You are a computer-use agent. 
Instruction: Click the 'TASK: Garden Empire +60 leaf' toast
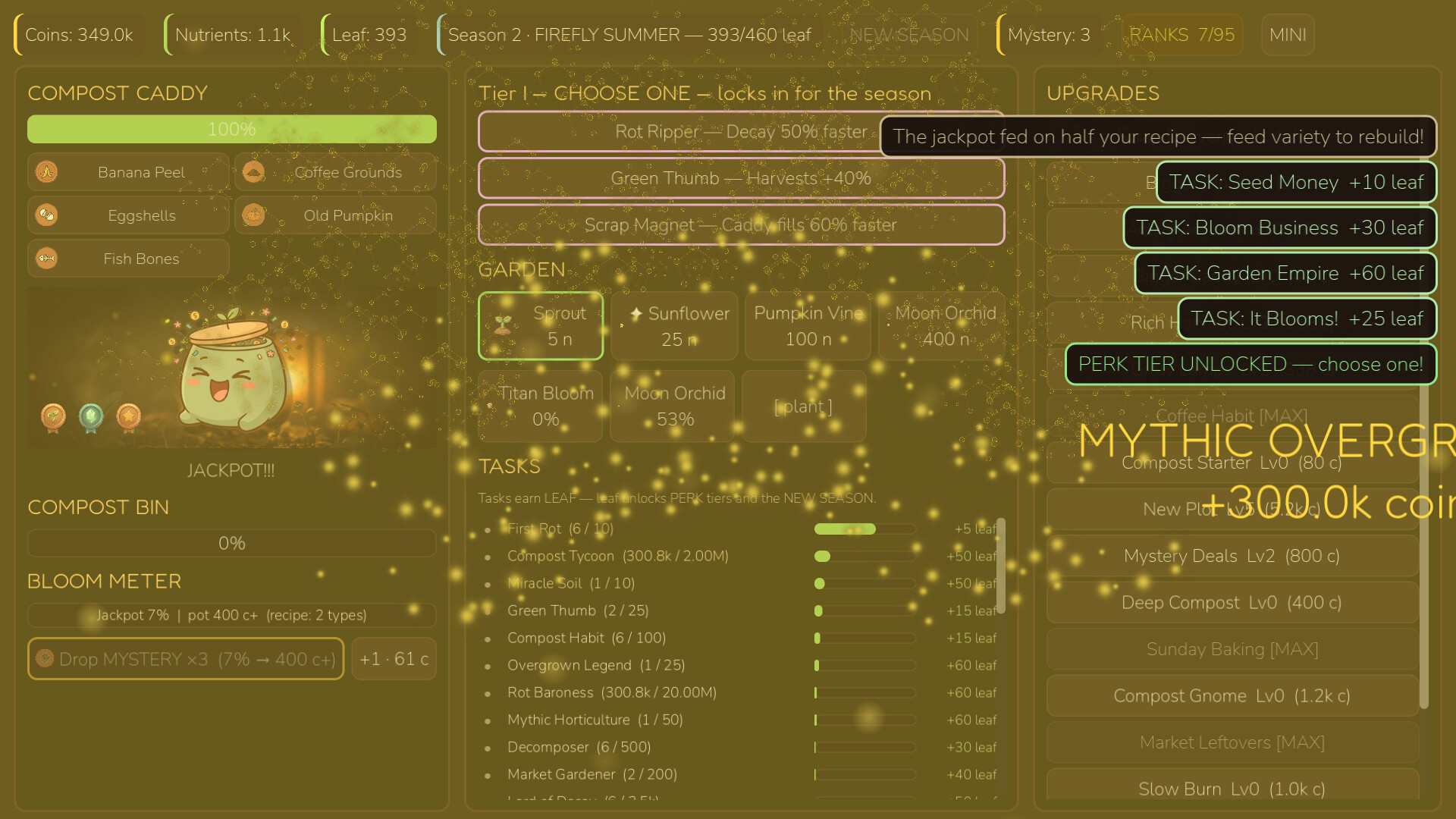[1285, 273]
